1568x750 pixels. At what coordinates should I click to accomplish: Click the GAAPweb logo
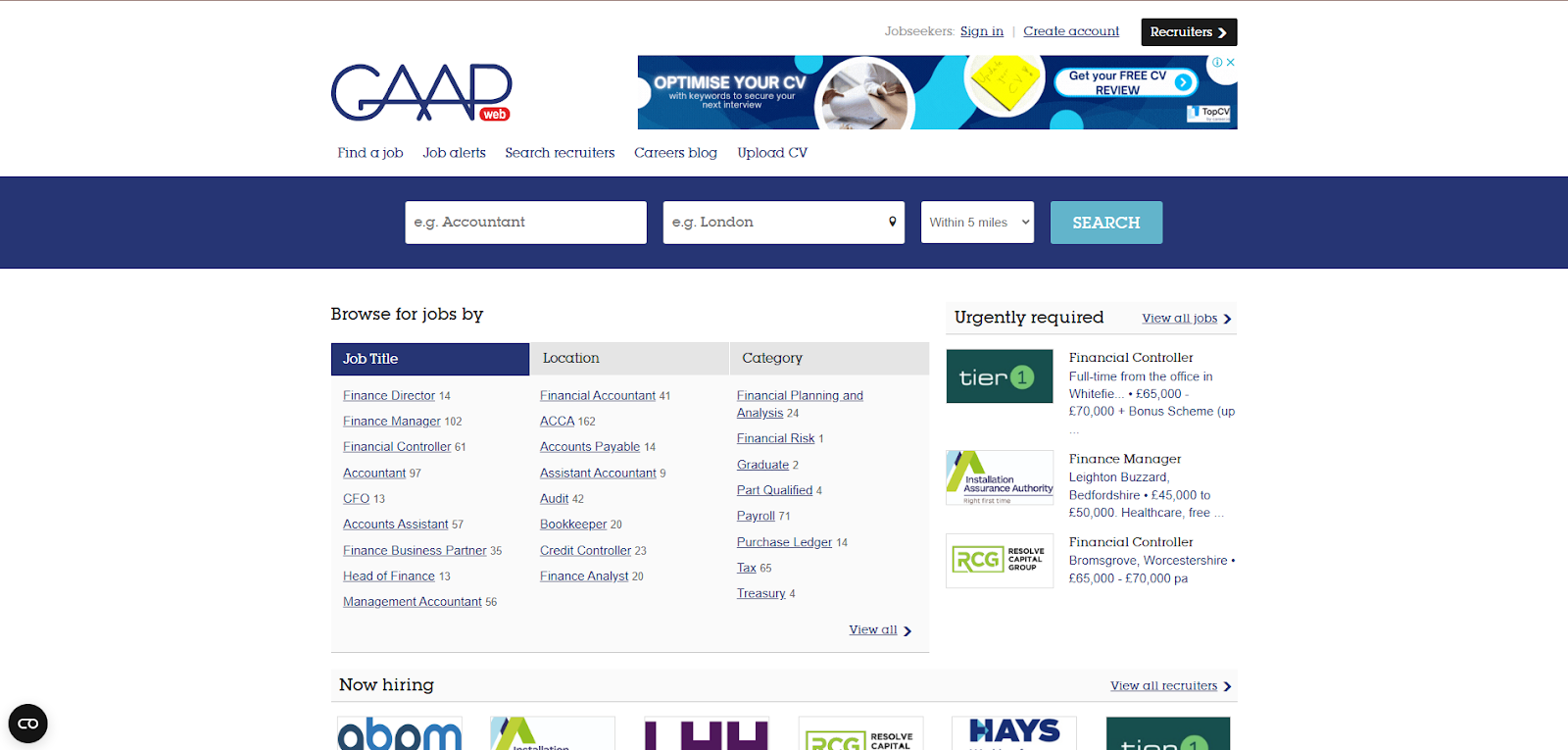(421, 93)
